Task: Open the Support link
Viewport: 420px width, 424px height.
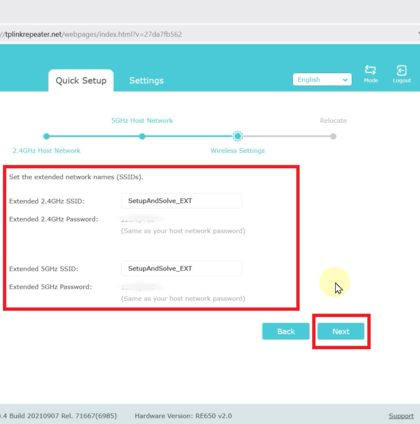Action: (401, 416)
